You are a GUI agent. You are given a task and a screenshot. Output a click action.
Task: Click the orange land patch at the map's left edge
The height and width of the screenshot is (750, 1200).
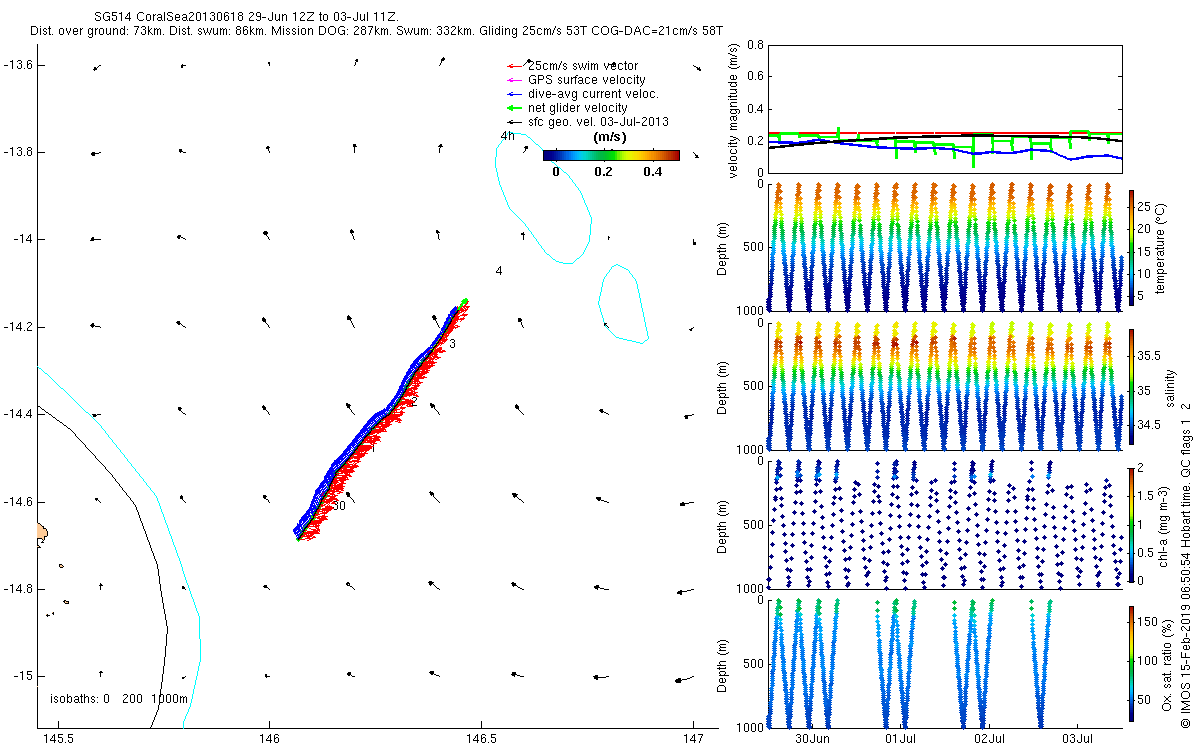pyautogui.click(x=41, y=534)
